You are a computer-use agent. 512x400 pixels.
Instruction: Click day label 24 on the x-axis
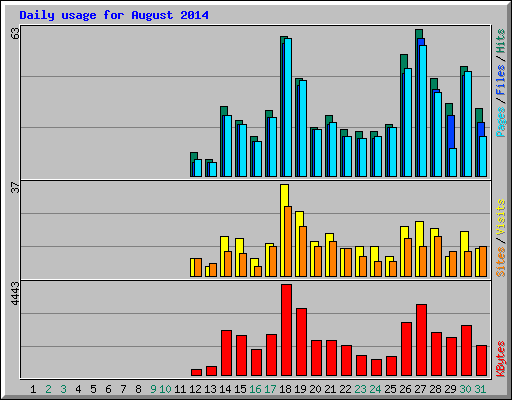pos(375,389)
